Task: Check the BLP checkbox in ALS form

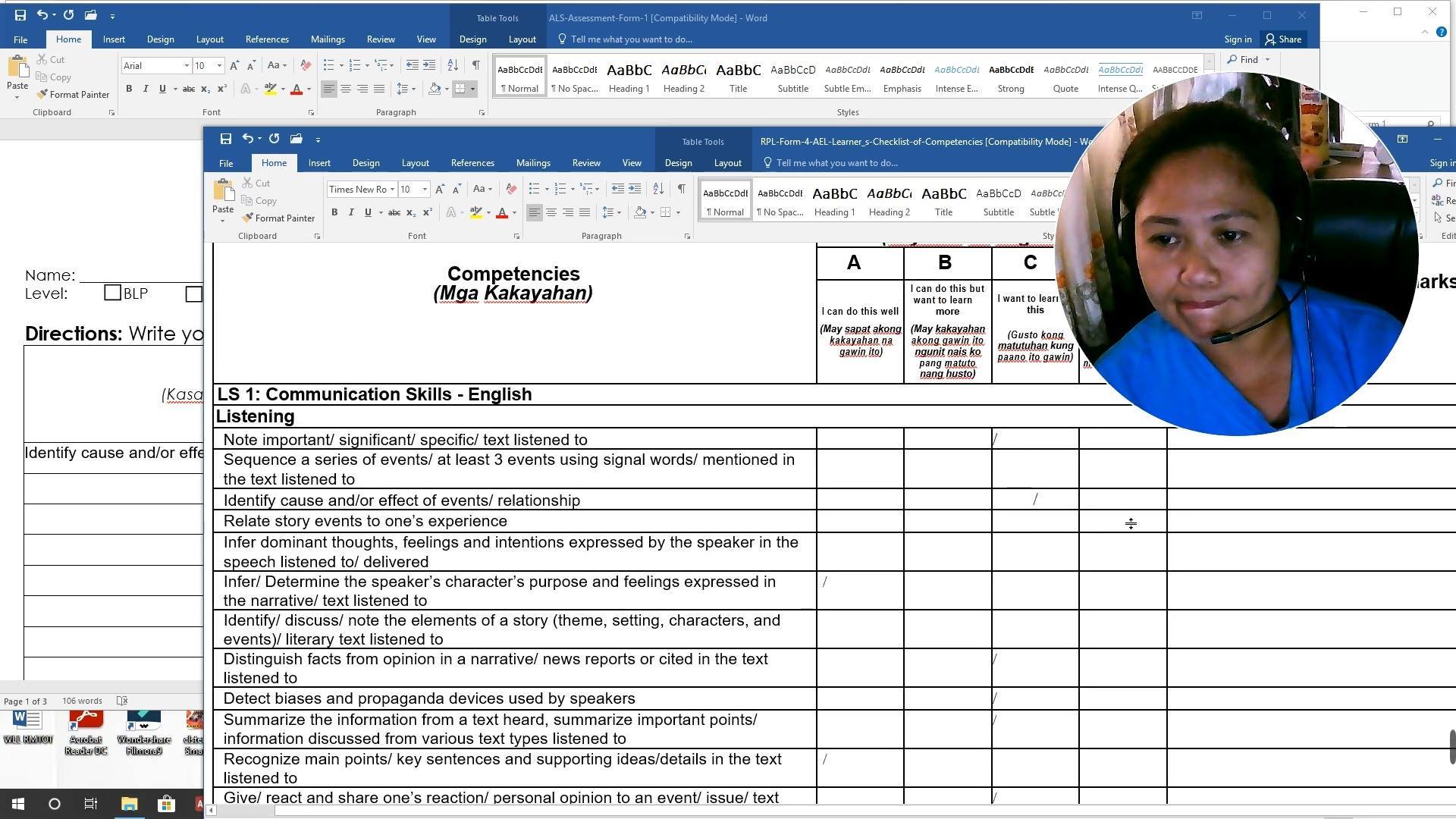Action: (x=112, y=293)
